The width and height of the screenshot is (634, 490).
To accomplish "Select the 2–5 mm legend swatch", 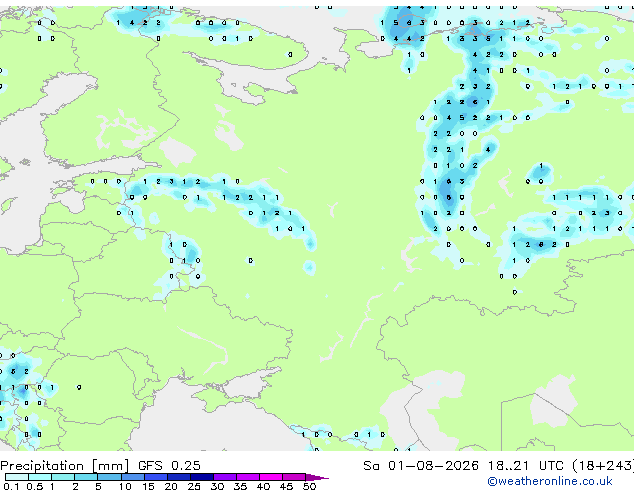I will (86, 477).
